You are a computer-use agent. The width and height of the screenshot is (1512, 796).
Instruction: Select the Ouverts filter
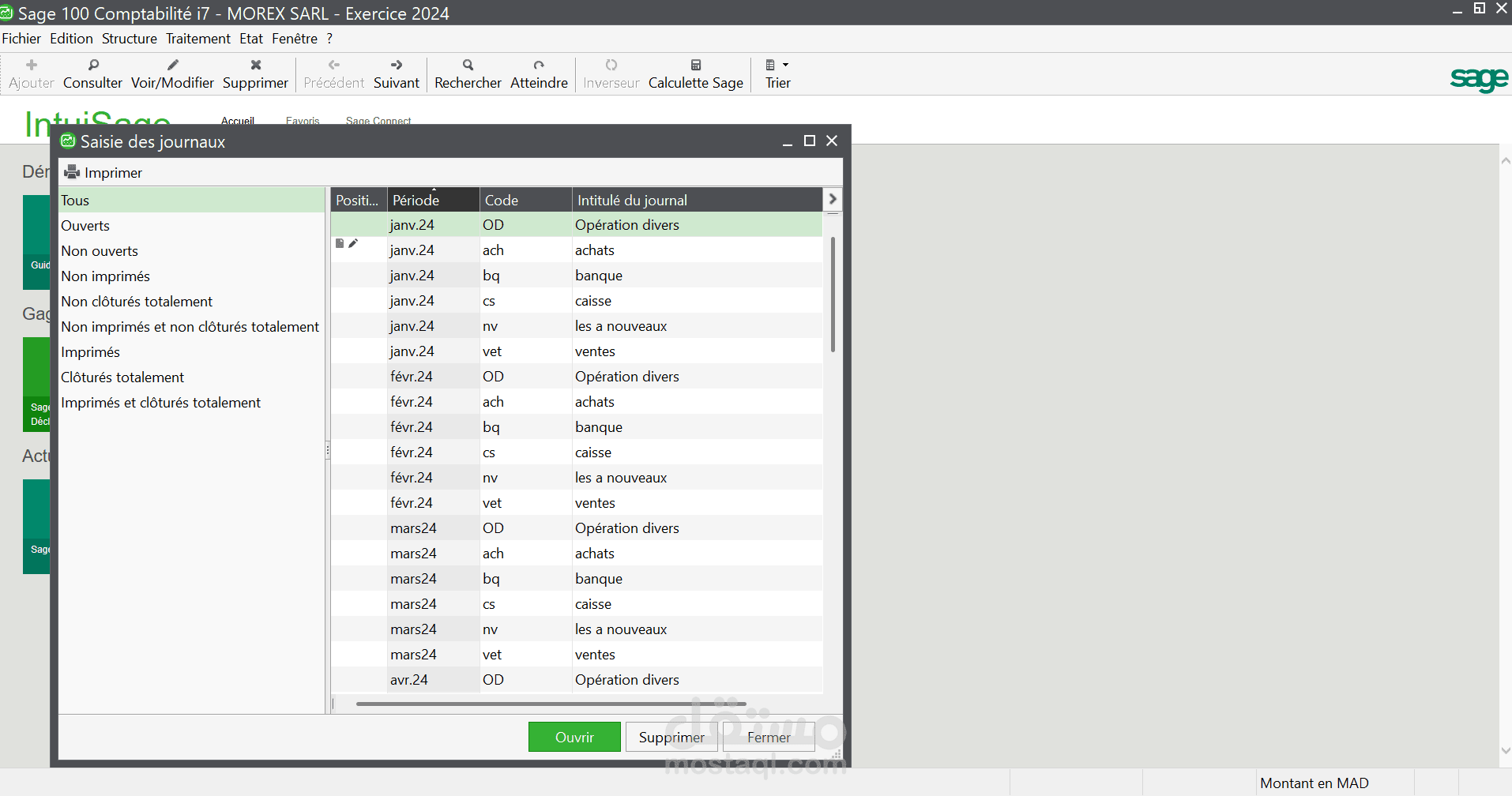[x=192, y=226]
